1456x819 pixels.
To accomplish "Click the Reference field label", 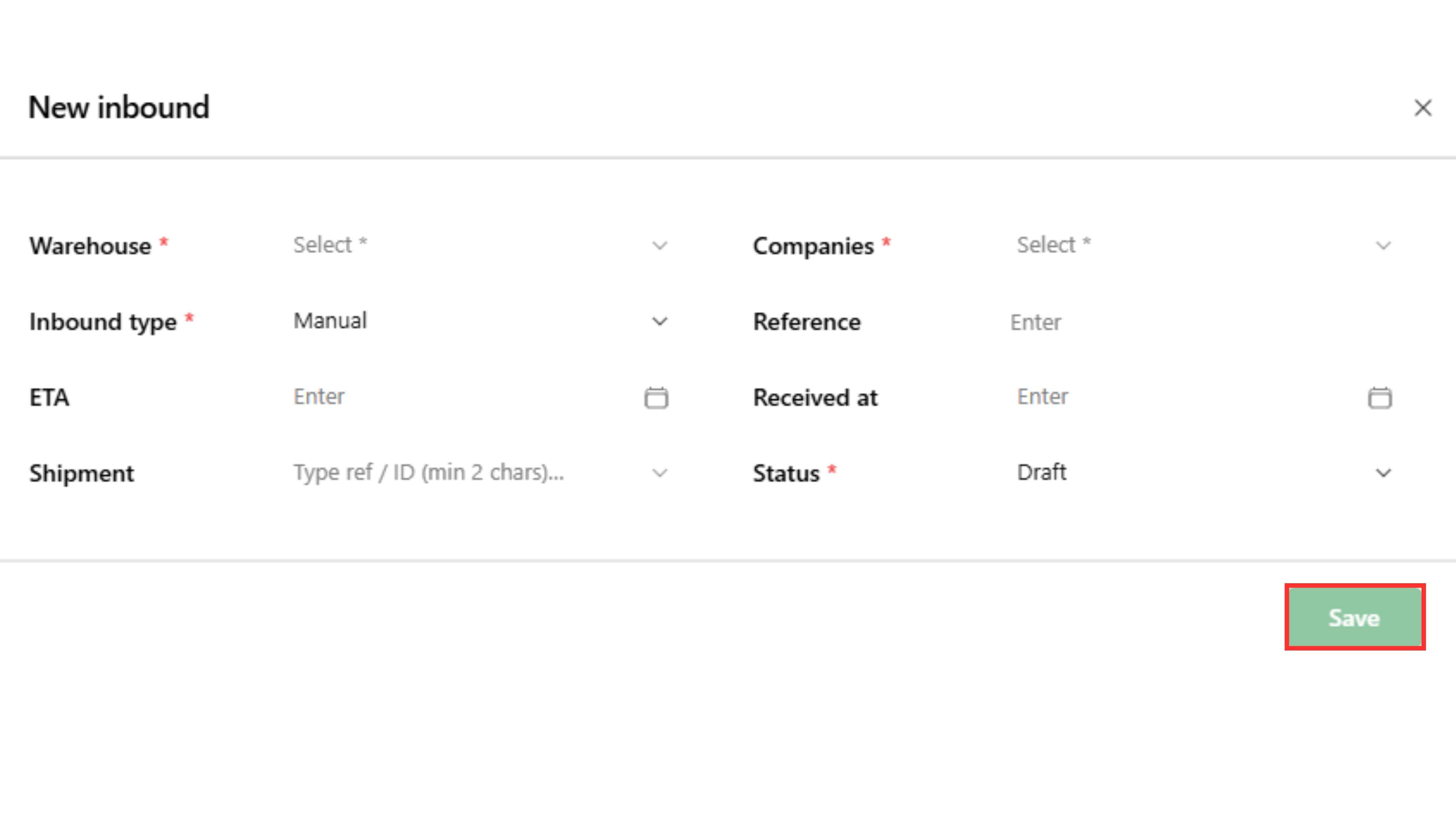I will (807, 322).
